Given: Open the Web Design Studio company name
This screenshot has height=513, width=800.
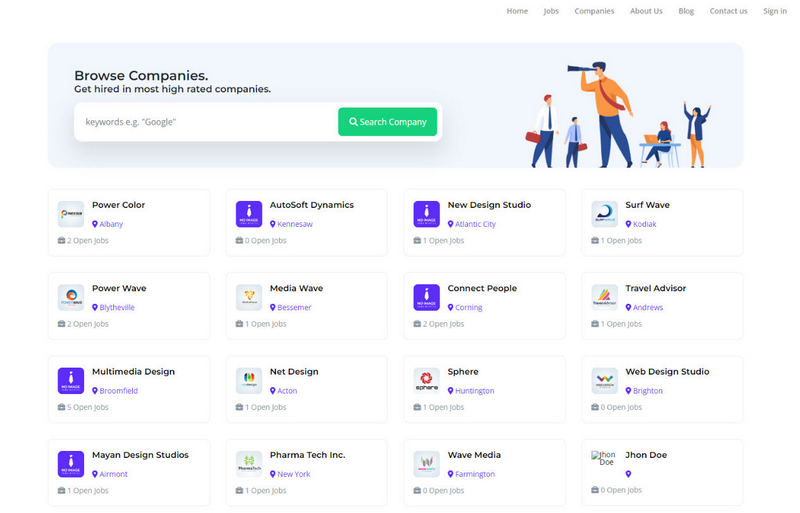Looking at the screenshot, I should (667, 372).
